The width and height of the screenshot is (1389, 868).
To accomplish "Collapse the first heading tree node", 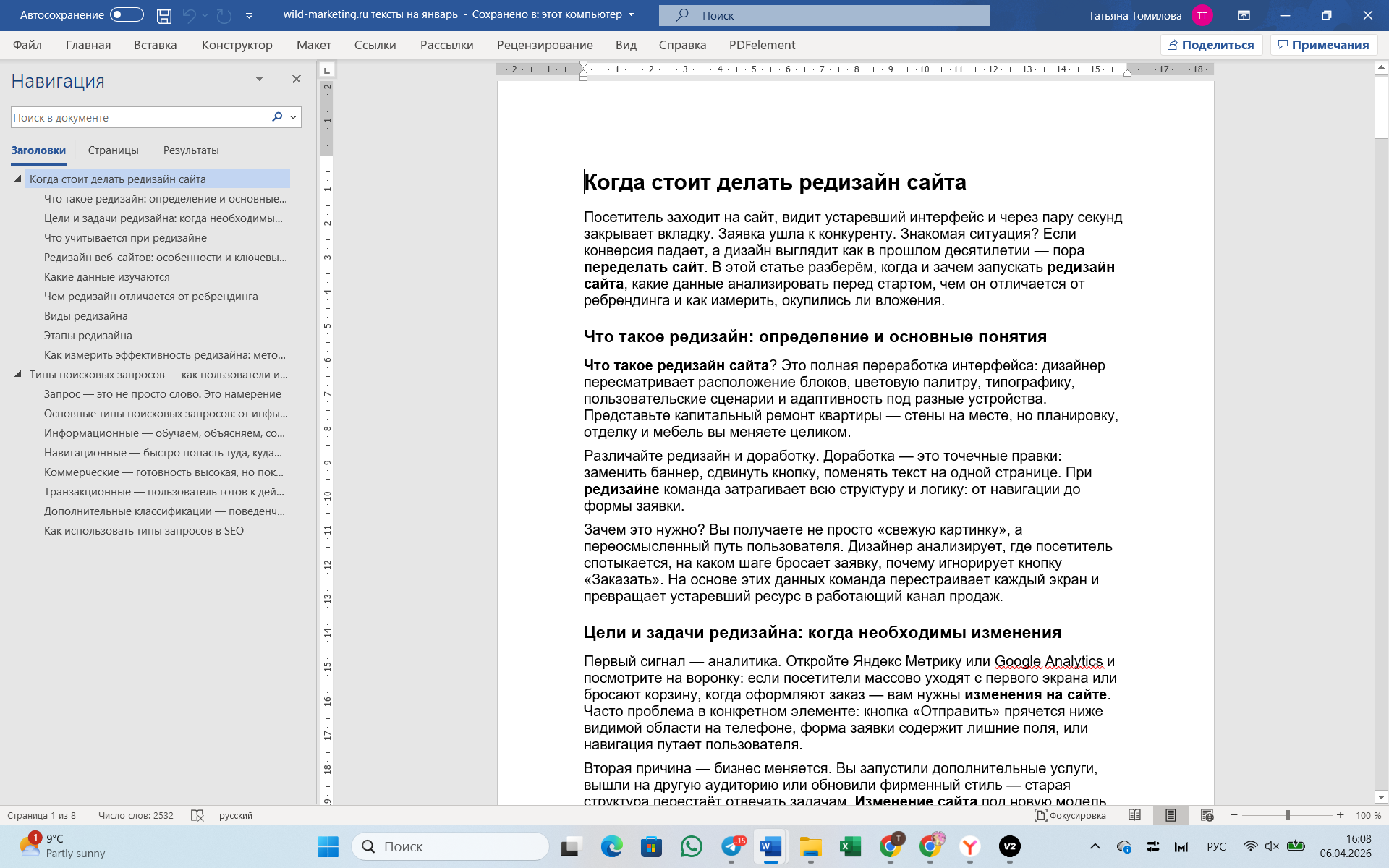I will click(18, 179).
